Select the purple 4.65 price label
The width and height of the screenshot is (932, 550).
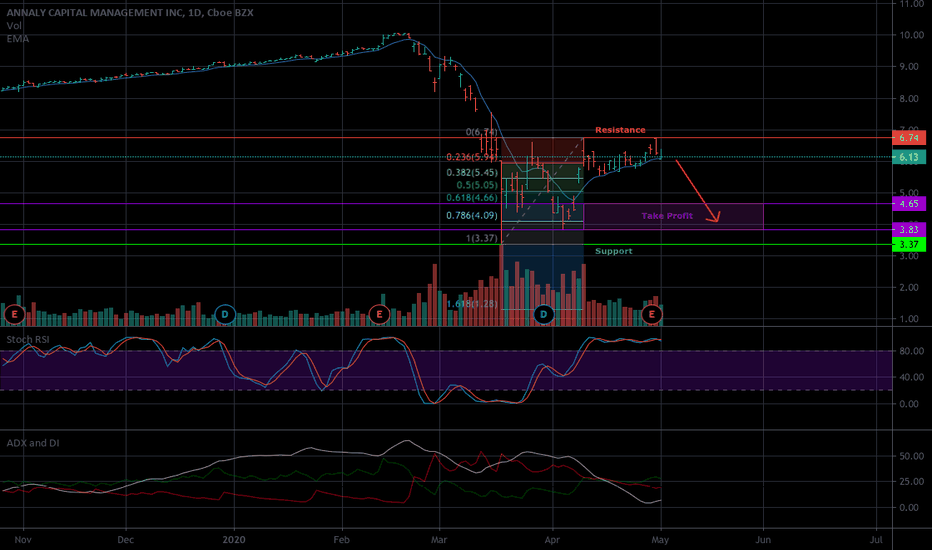coord(909,203)
